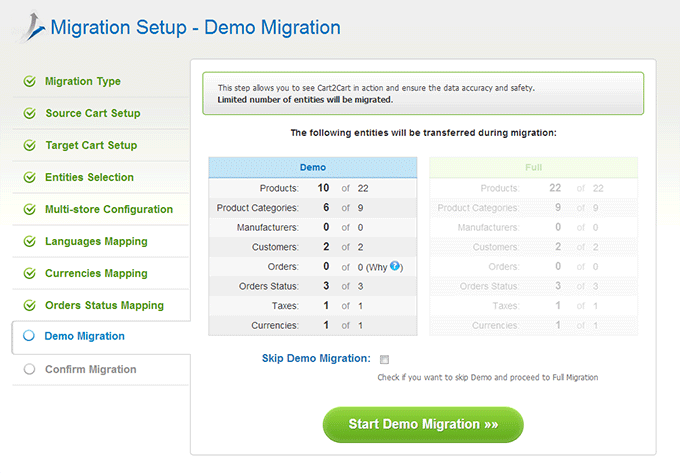Select the Demo Migration step

[85, 336]
